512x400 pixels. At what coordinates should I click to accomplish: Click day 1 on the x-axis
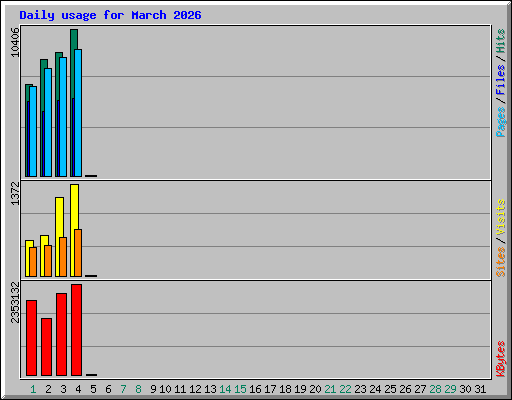[33, 389]
